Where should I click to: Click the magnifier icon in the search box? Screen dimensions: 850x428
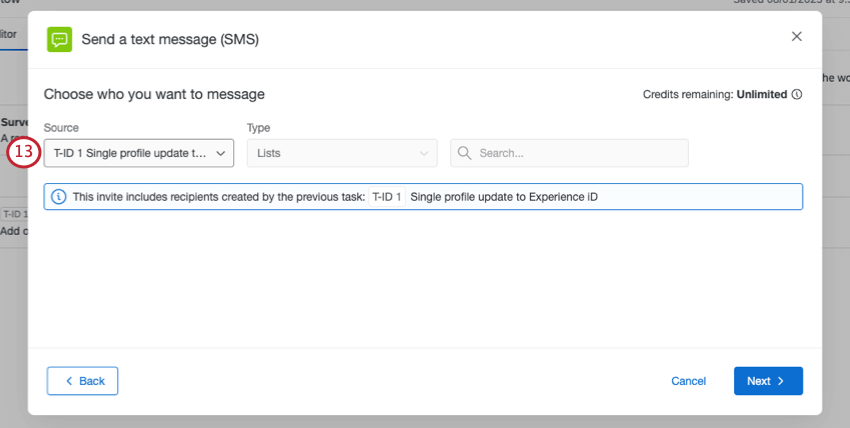[465, 153]
